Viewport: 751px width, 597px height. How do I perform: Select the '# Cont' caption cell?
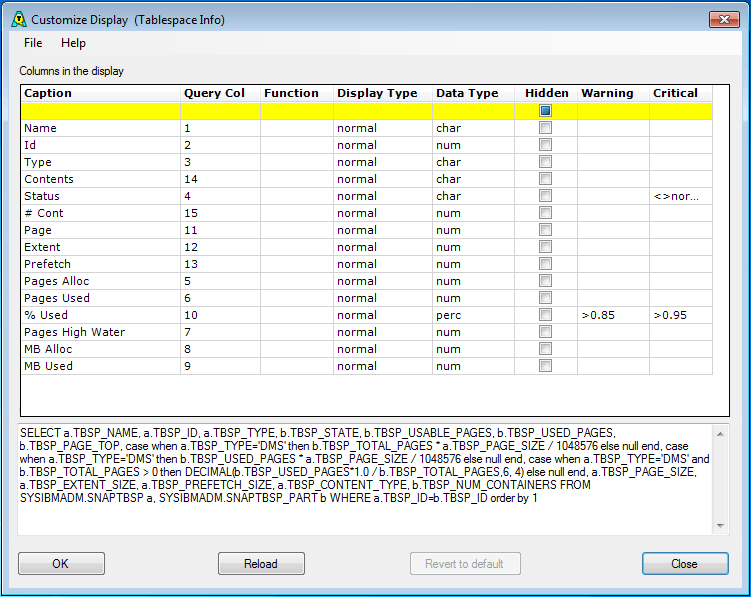tap(101, 213)
